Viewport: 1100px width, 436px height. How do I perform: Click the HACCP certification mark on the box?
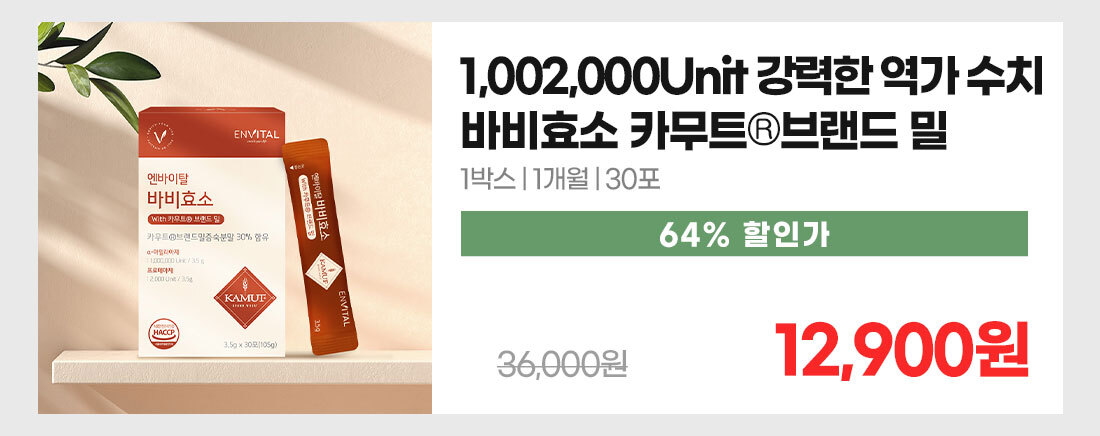point(163,333)
